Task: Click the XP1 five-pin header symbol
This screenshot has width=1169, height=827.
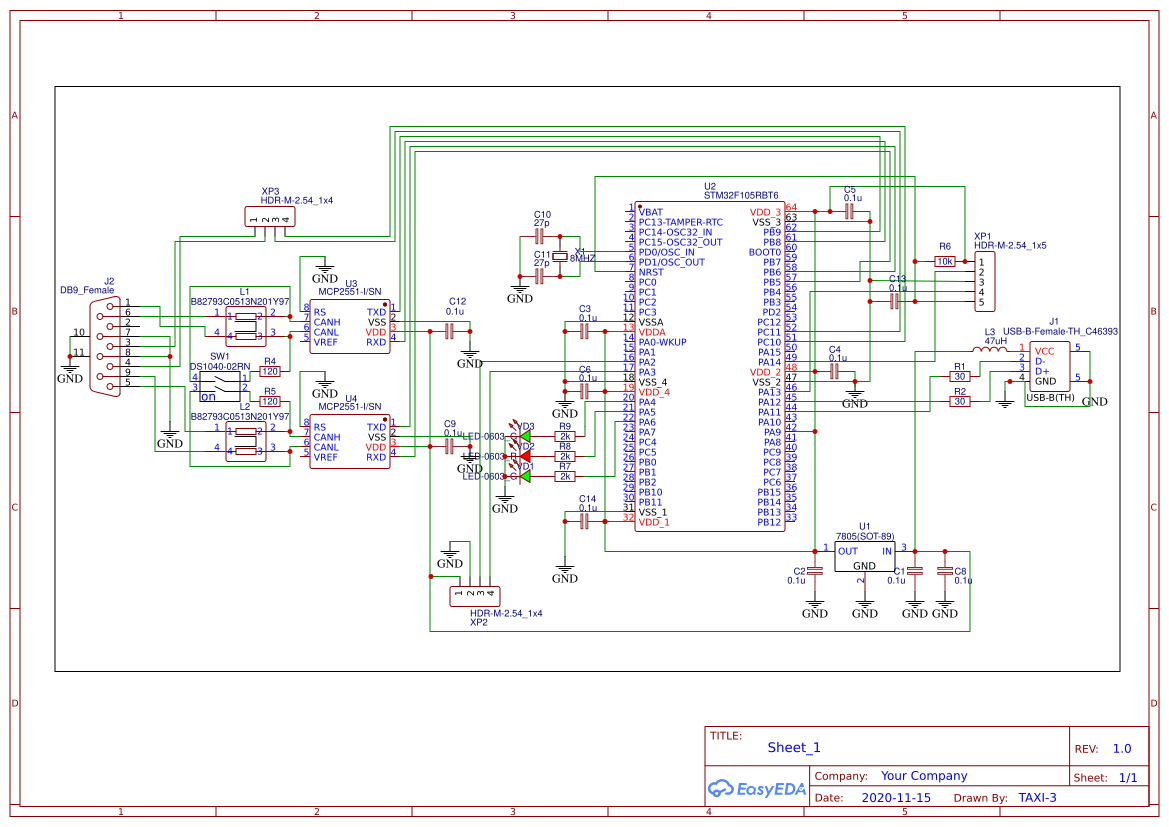Action: [985, 282]
